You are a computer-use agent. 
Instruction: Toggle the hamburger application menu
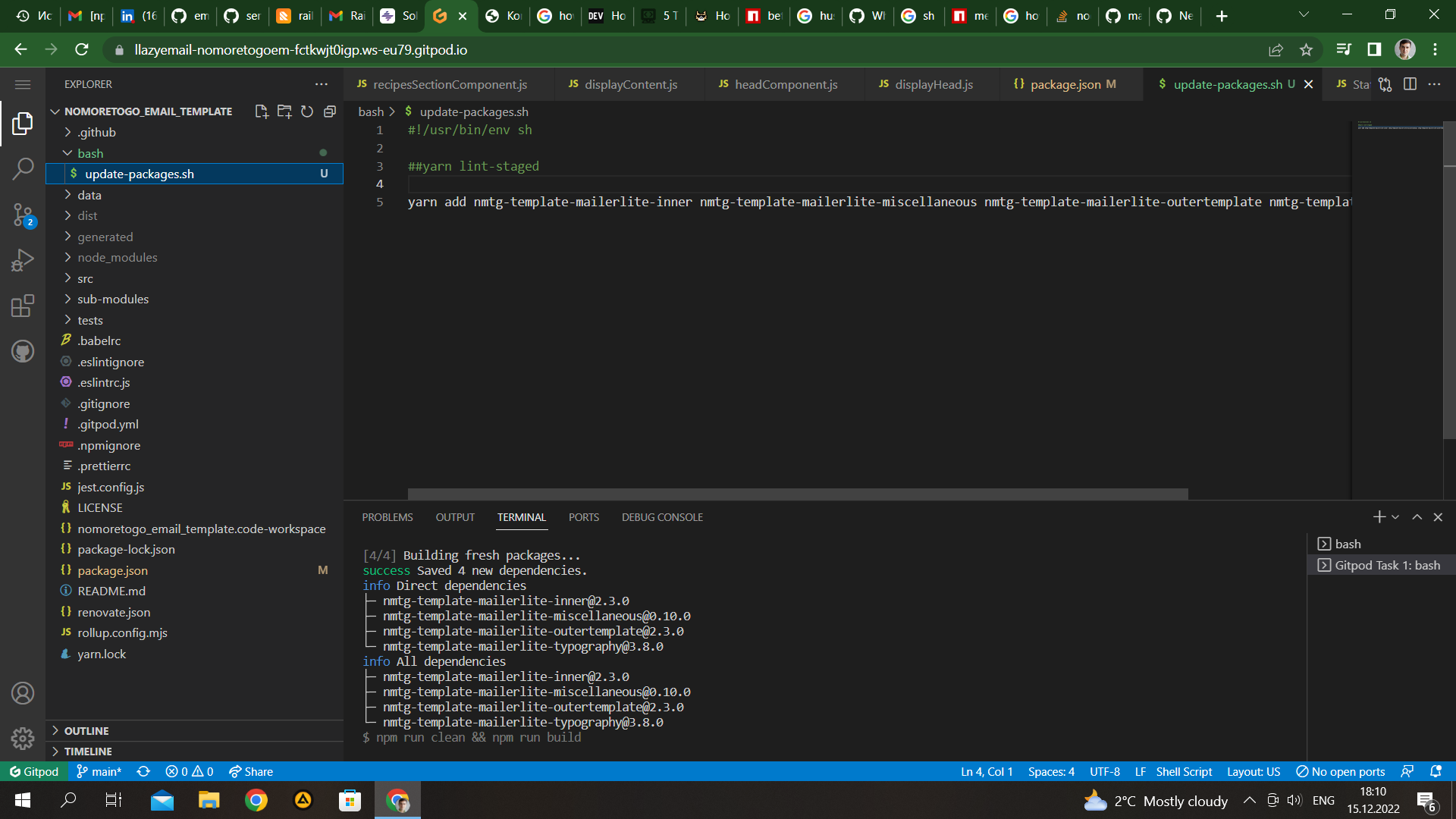coord(23,84)
